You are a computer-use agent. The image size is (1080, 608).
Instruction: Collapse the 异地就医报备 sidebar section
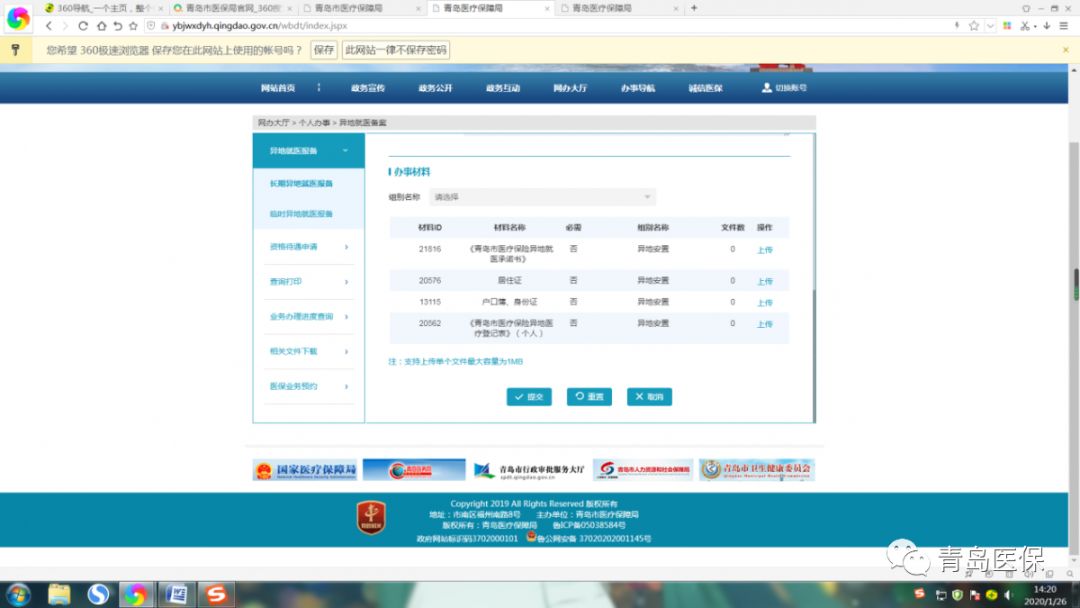[345, 151]
